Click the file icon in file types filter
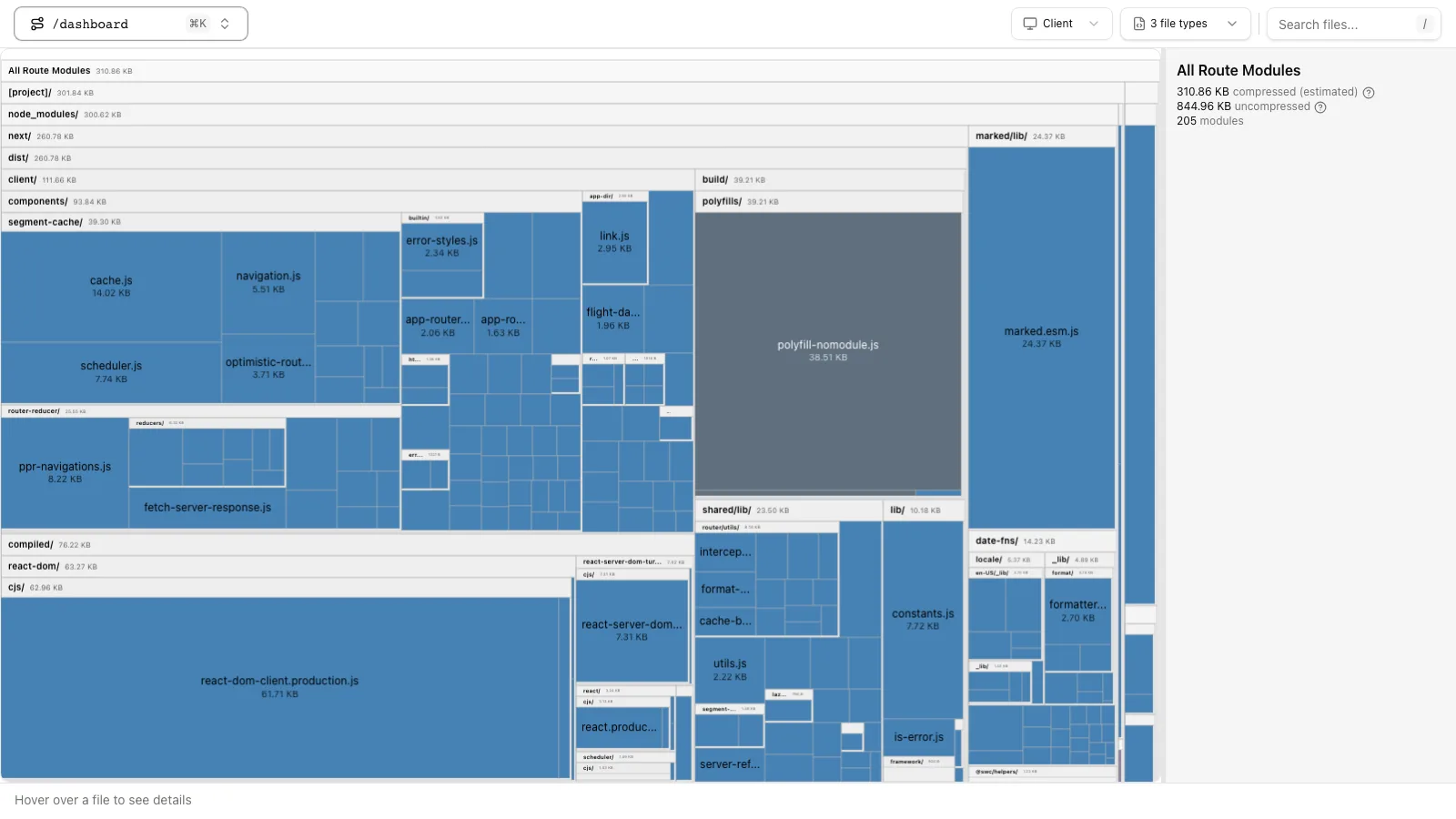 point(1139,24)
